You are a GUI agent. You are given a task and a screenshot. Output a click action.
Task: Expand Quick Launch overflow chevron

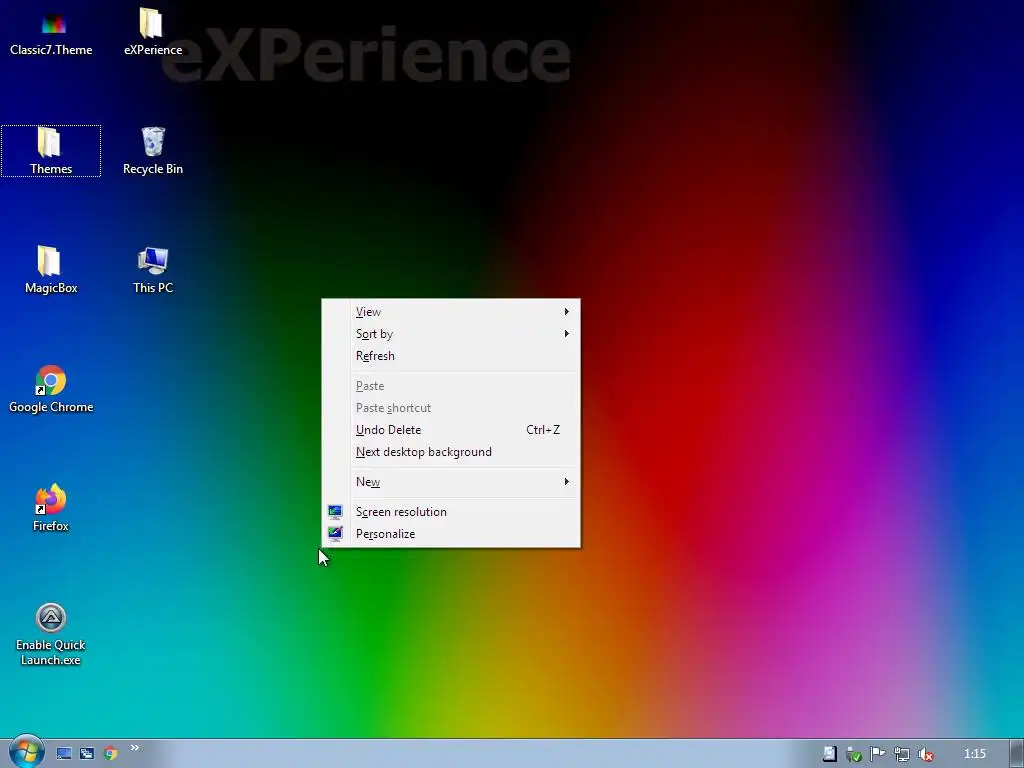pos(135,748)
